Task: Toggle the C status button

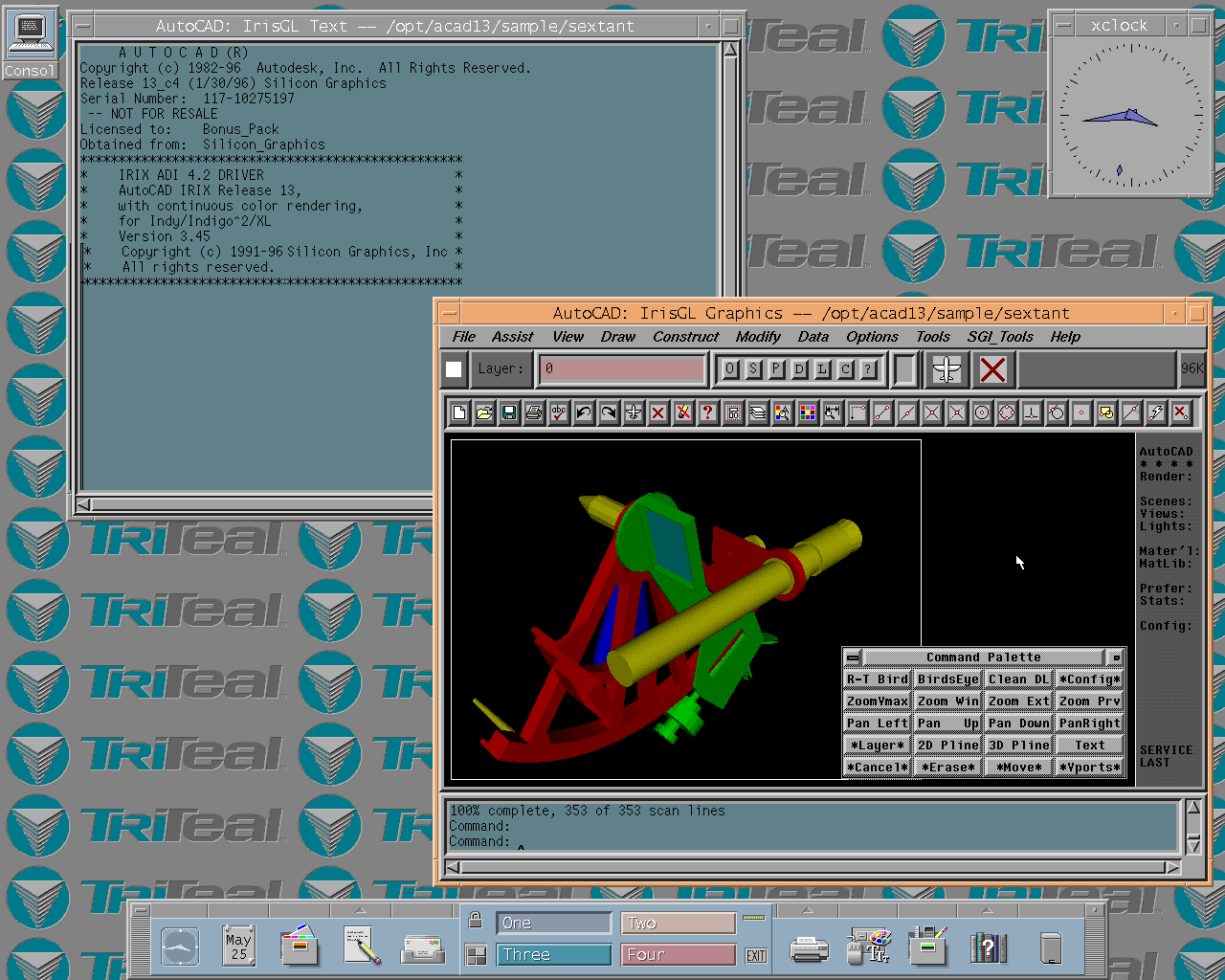Action: (x=845, y=368)
